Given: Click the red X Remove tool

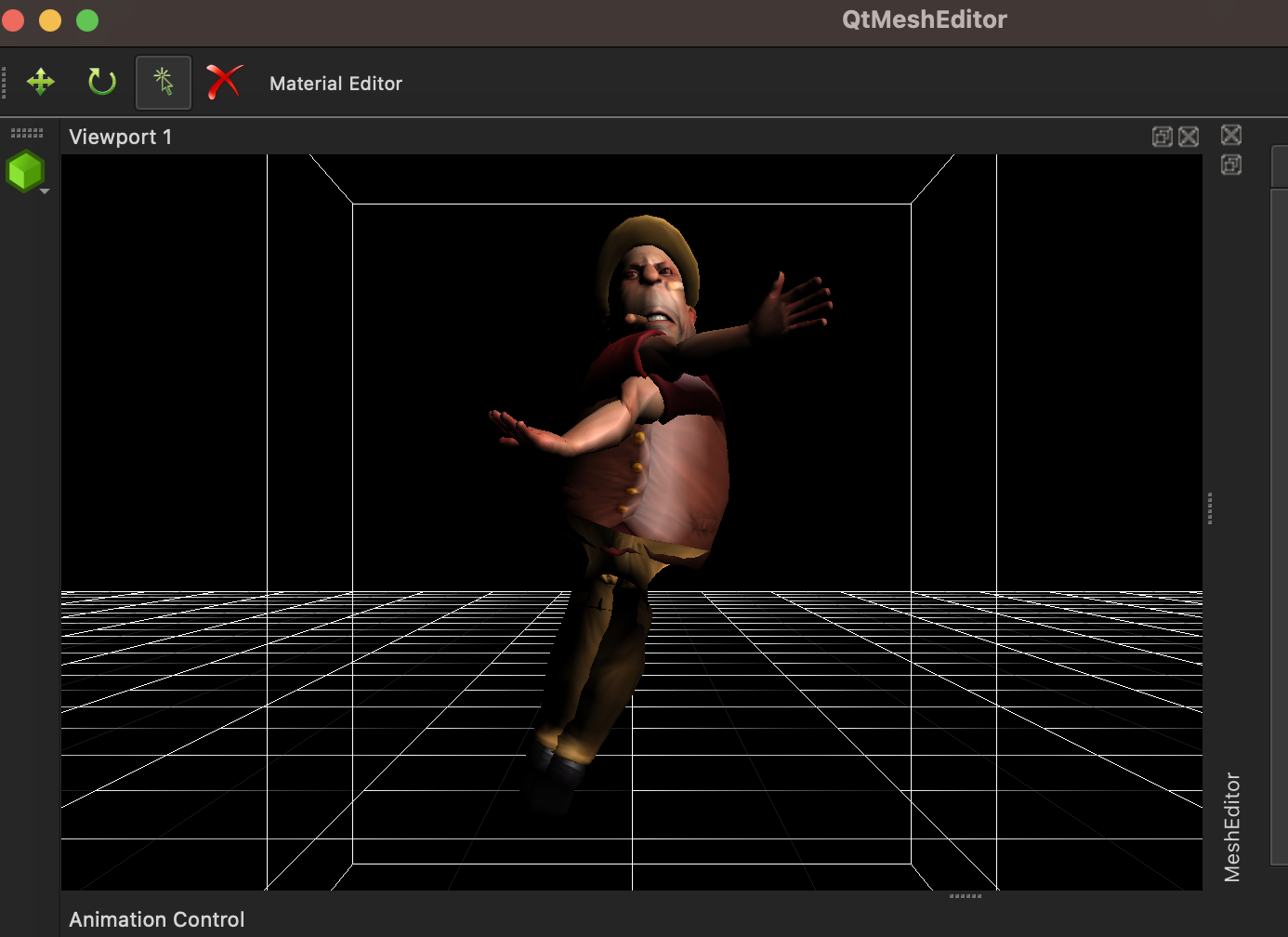Looking at the screenshot, I should (224, 83).
